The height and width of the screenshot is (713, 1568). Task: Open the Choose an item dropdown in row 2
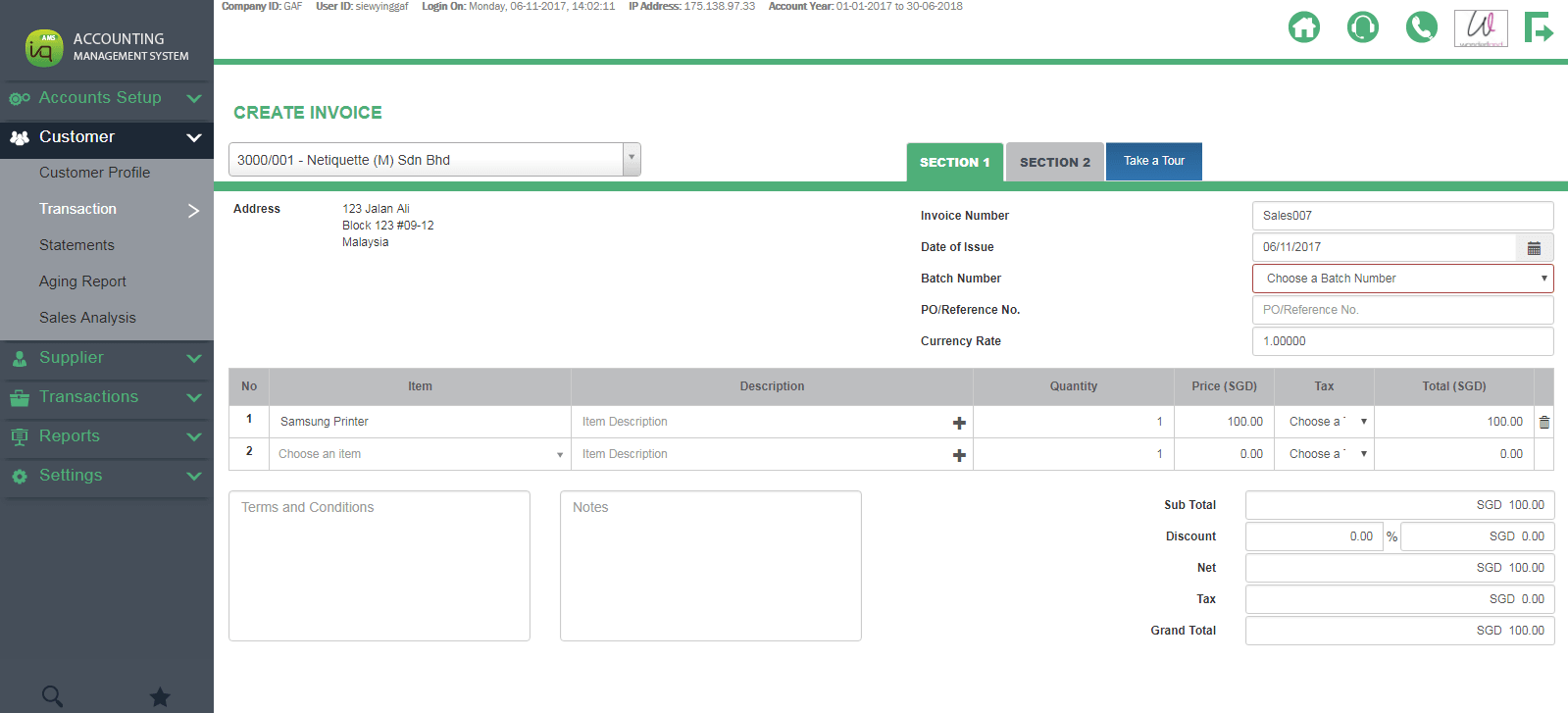[x=420, y=454]
